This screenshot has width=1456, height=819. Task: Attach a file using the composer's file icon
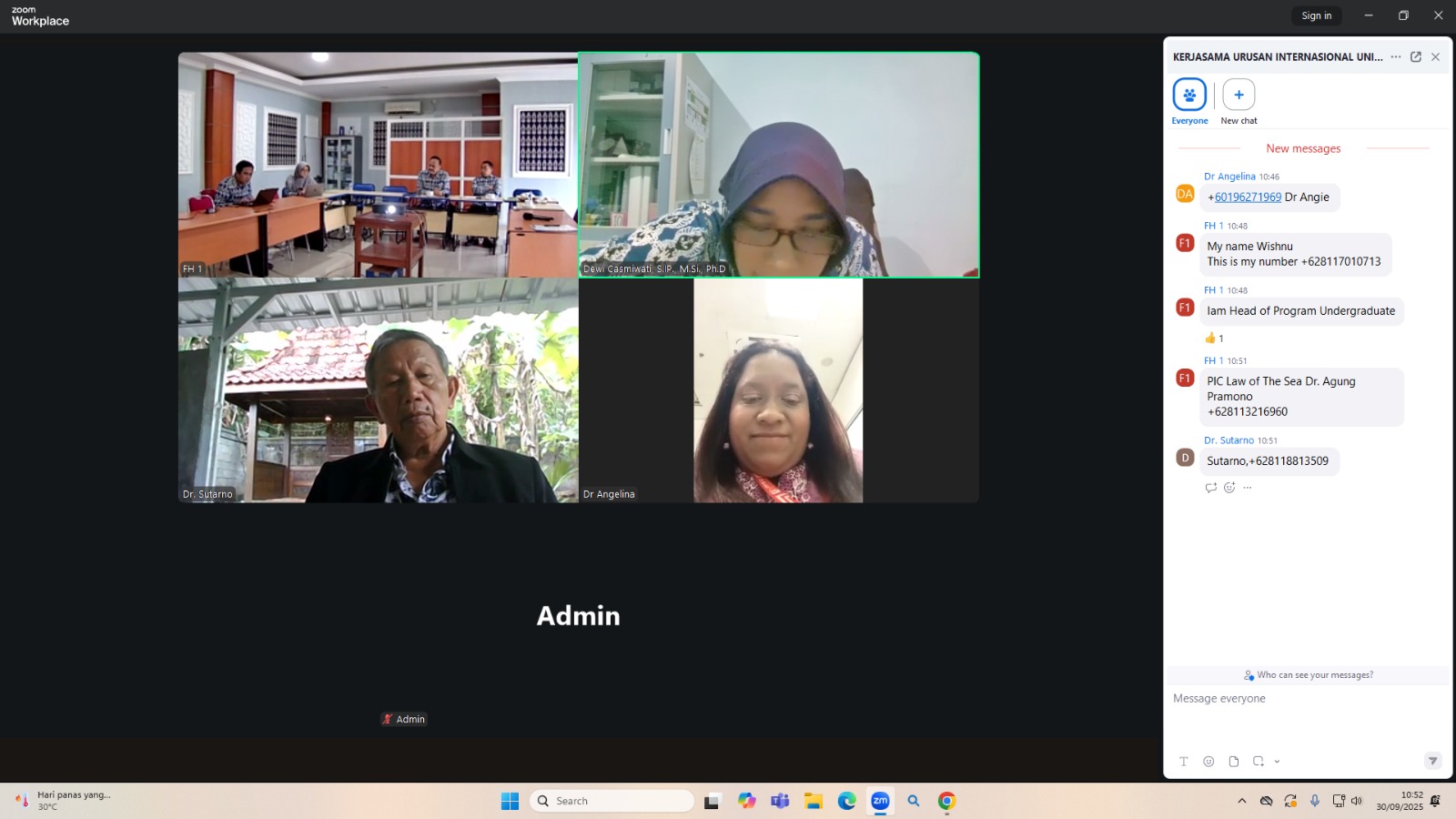coord(1234,762)
